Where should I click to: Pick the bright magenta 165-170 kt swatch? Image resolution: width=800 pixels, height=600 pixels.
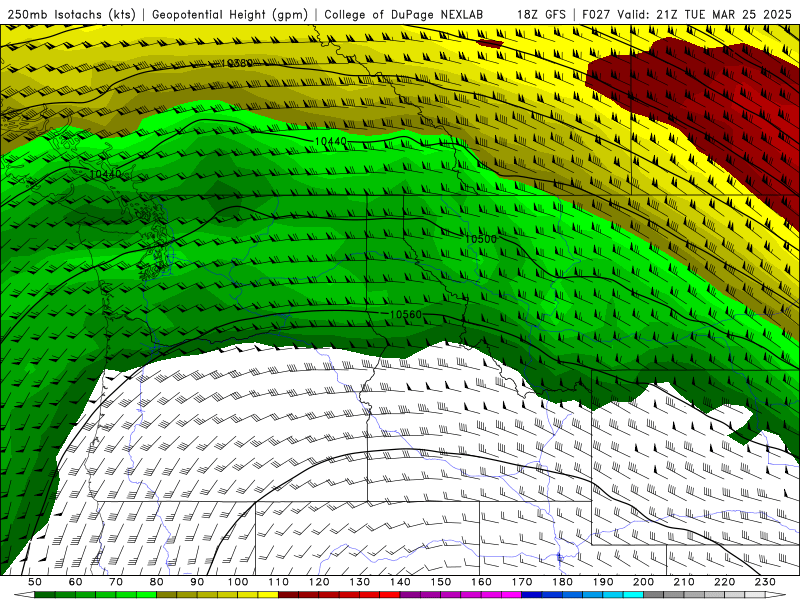click(x=511, y=594)
